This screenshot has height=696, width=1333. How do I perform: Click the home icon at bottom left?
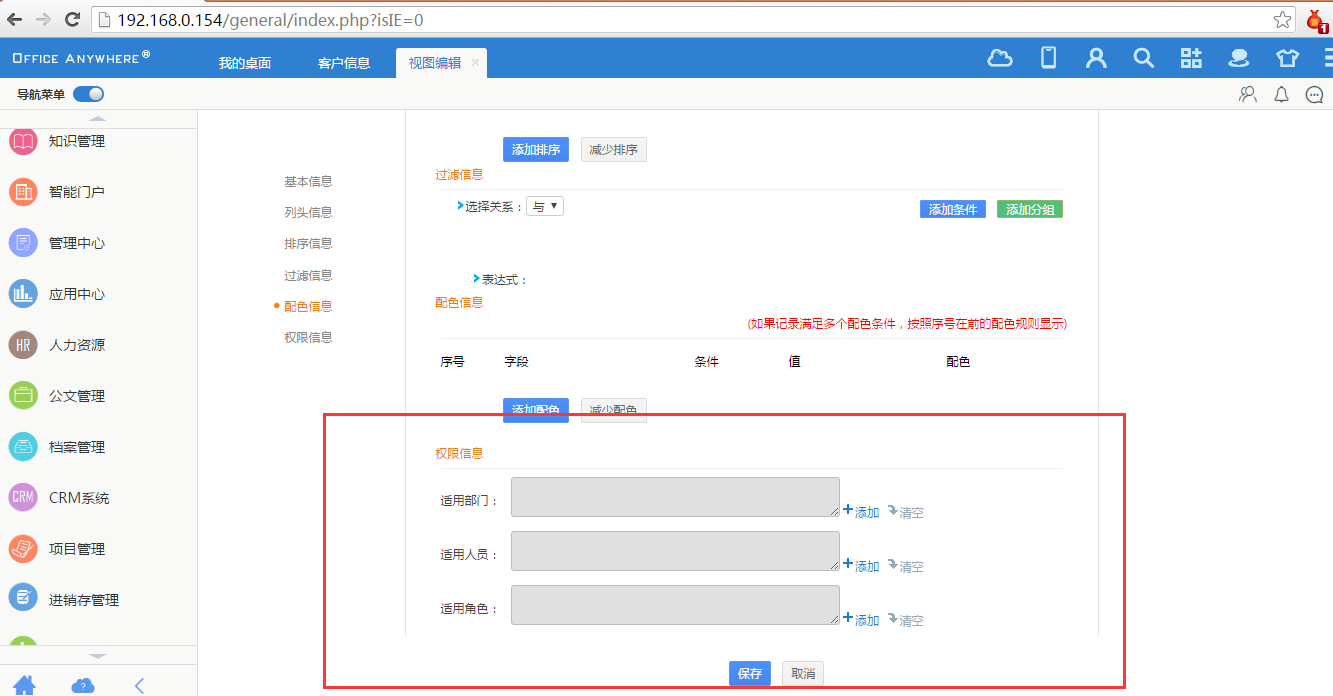(x=24, y=685)
